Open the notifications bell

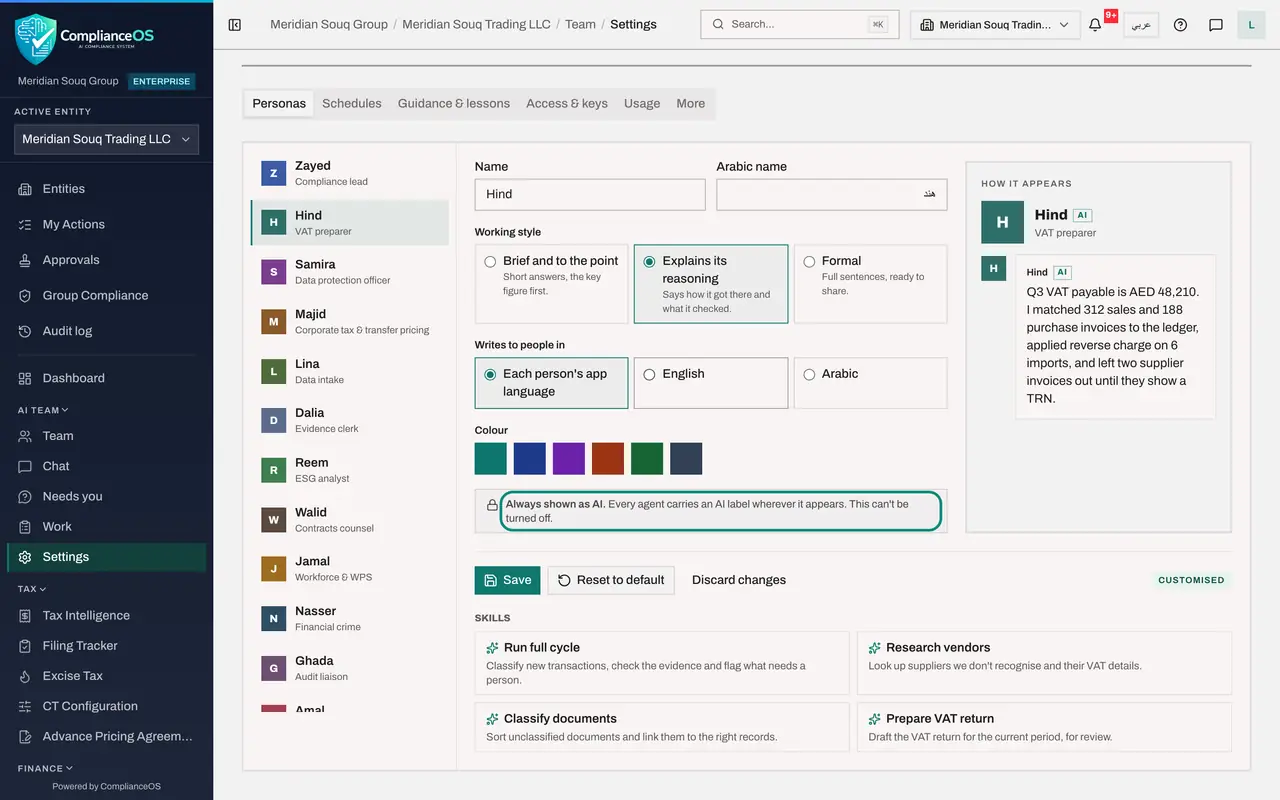(1095, 25)
